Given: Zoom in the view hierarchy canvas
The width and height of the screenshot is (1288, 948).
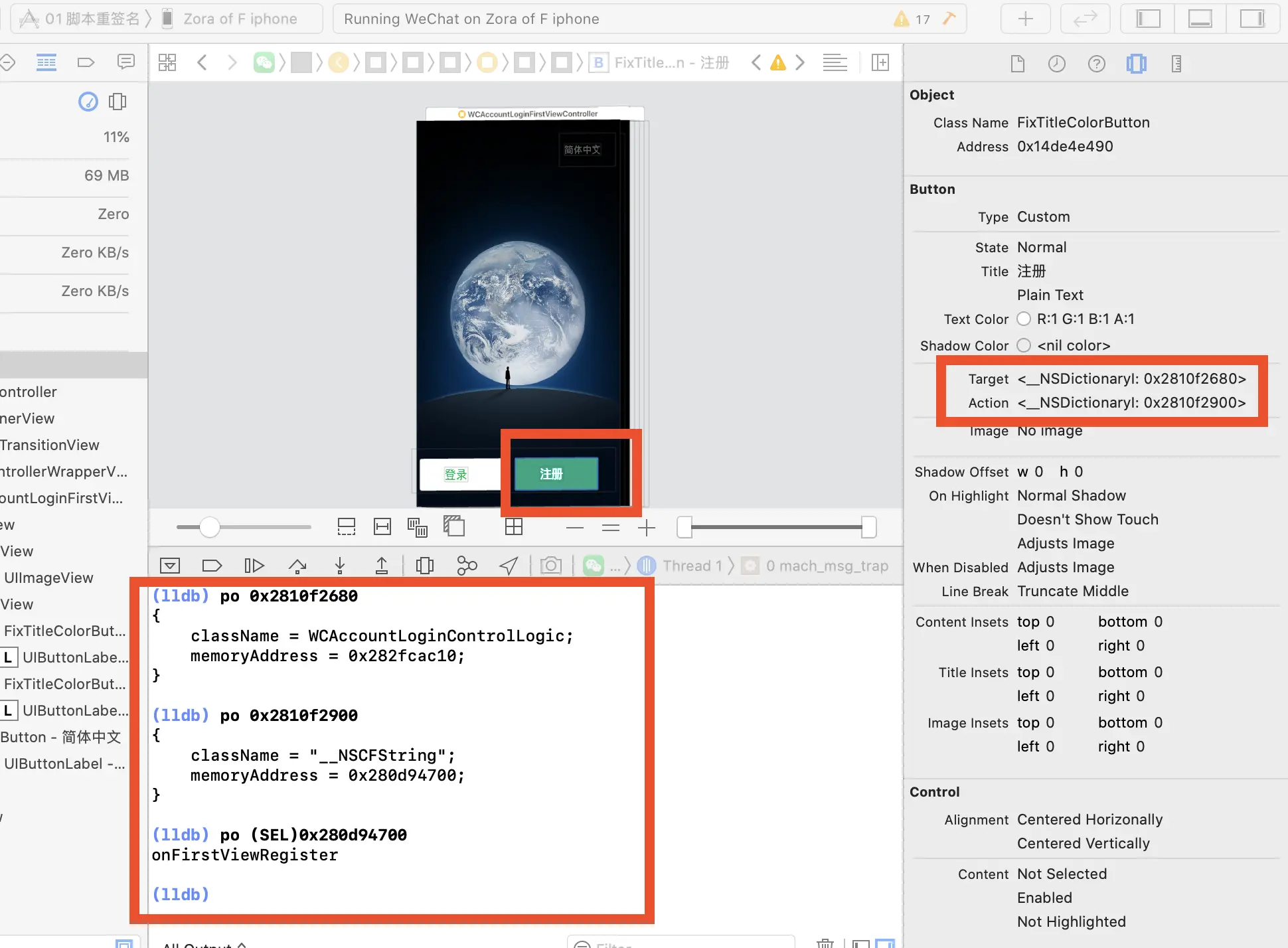Looking at the screenshot, I should [646, 528].
